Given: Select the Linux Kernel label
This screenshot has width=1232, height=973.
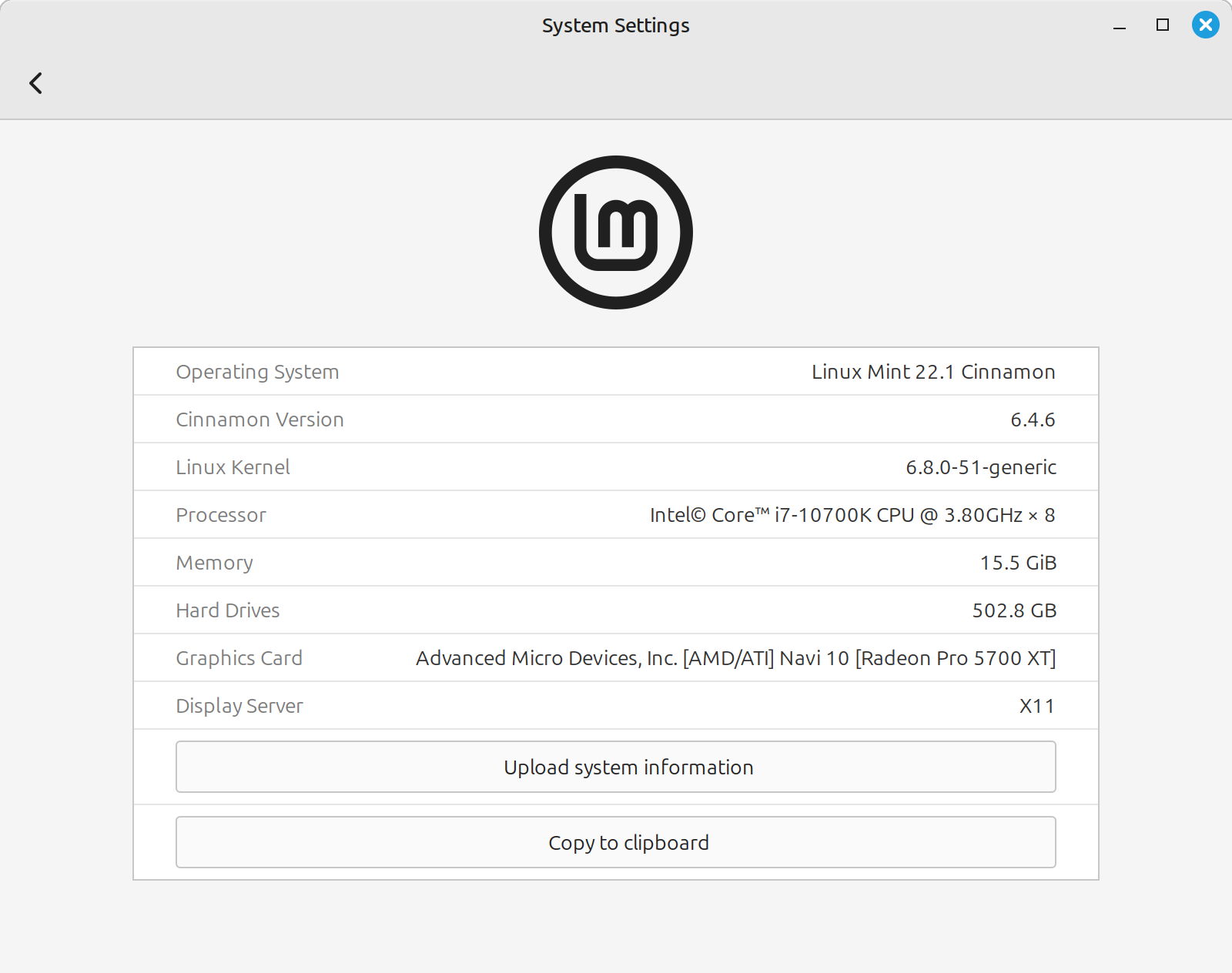Looking at the screenshot, I should pos(233,467).
